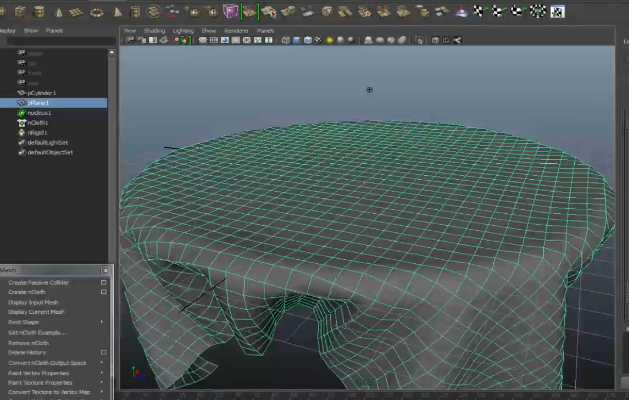This screenshot has width=629, height=400.
Task: Click the pPlane1 mesh icon
Action: click(20, 103)
